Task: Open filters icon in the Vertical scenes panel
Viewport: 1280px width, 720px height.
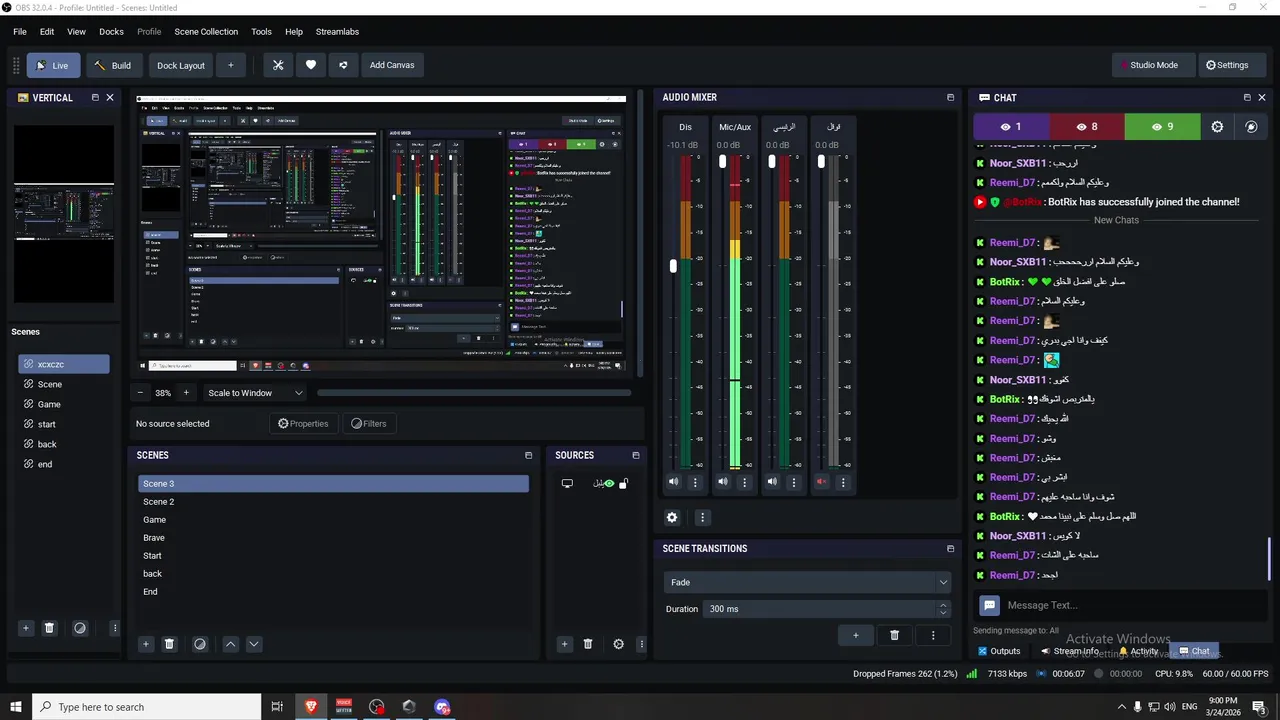Action: (x=80, y=628)
